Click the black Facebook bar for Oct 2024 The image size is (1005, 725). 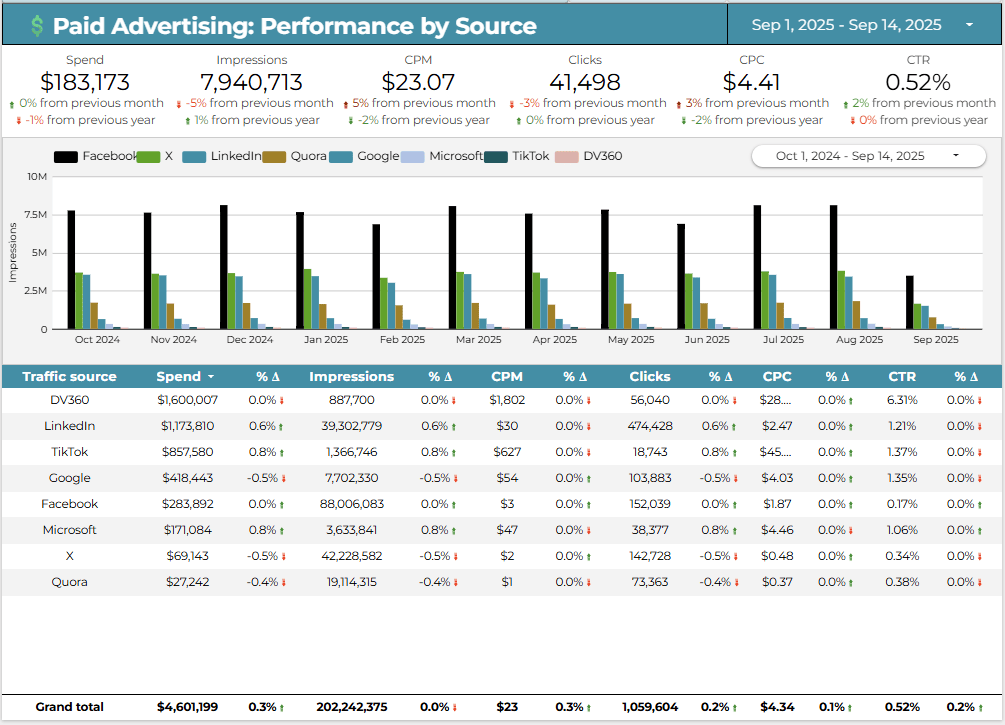pyautogui.click(x=71, y=269)
